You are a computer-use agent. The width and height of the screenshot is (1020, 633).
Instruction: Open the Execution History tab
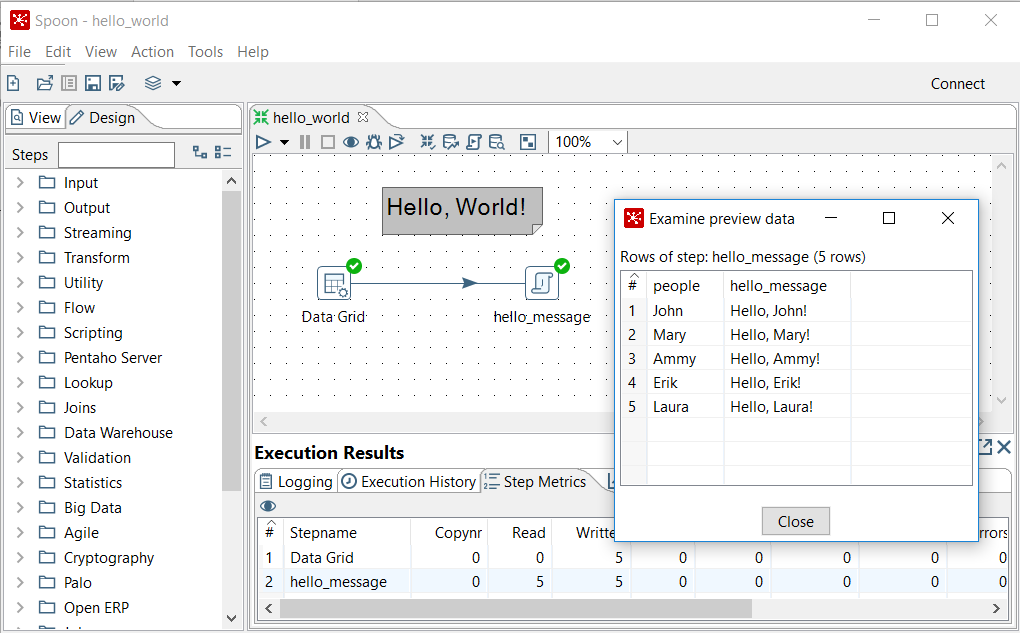[410, 482]
